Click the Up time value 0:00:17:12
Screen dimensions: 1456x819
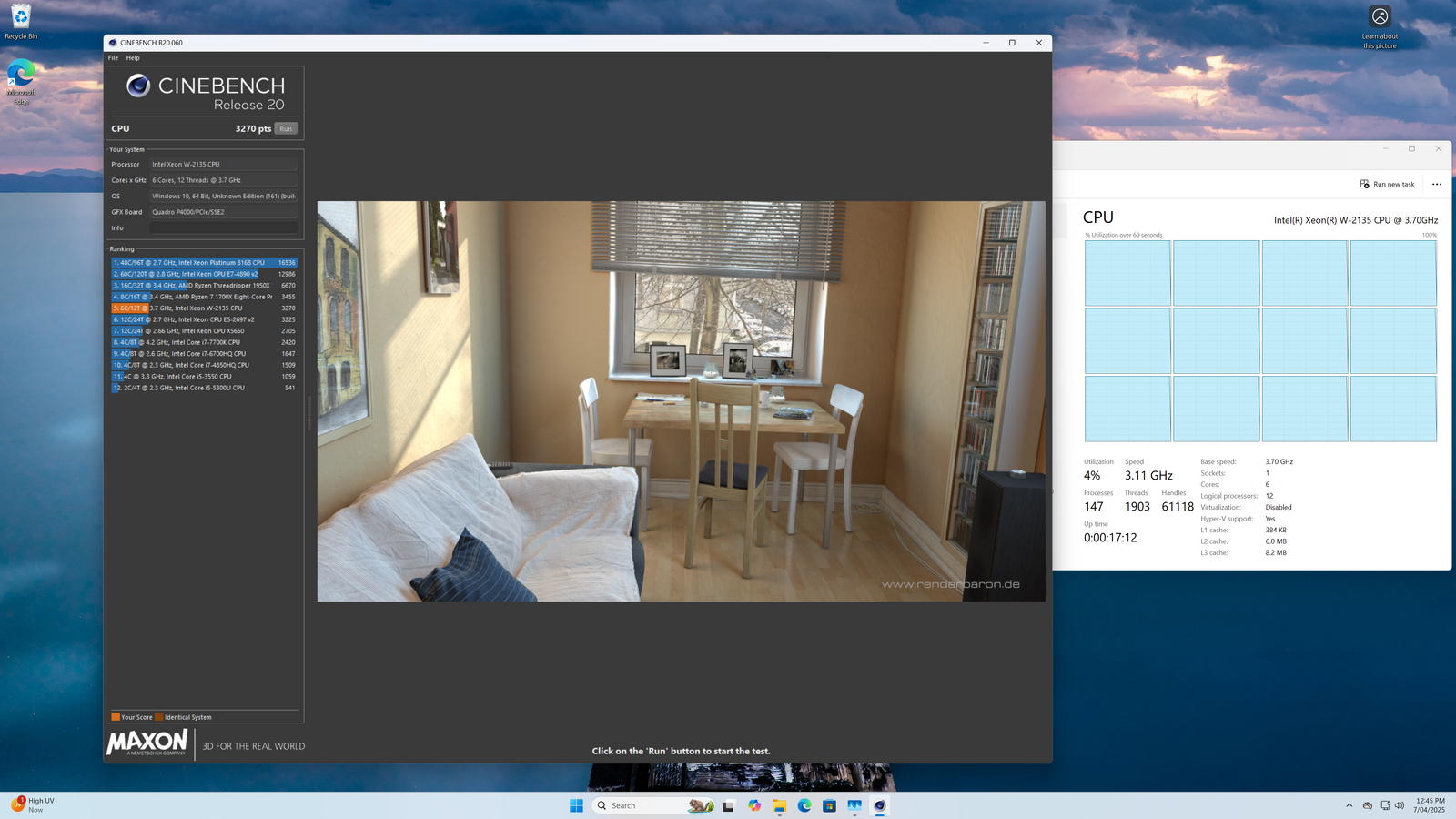coord(1110,538)
